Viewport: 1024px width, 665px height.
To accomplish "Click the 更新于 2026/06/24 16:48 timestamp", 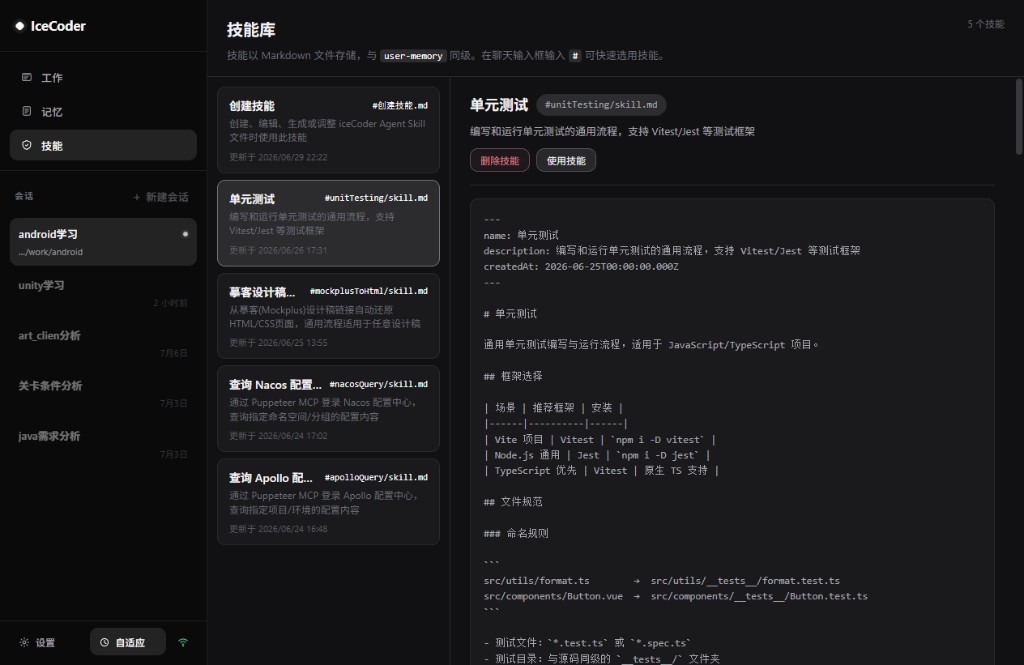I will pos(278,529).
